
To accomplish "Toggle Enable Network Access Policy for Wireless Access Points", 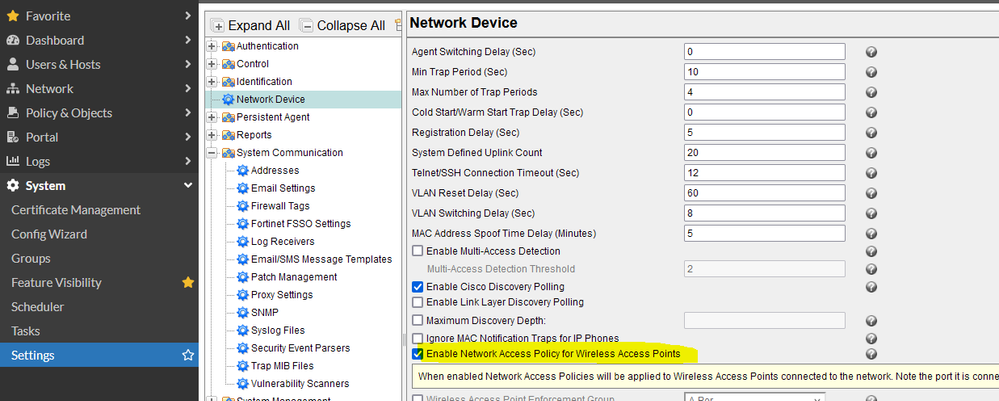I will click(418, 354).
